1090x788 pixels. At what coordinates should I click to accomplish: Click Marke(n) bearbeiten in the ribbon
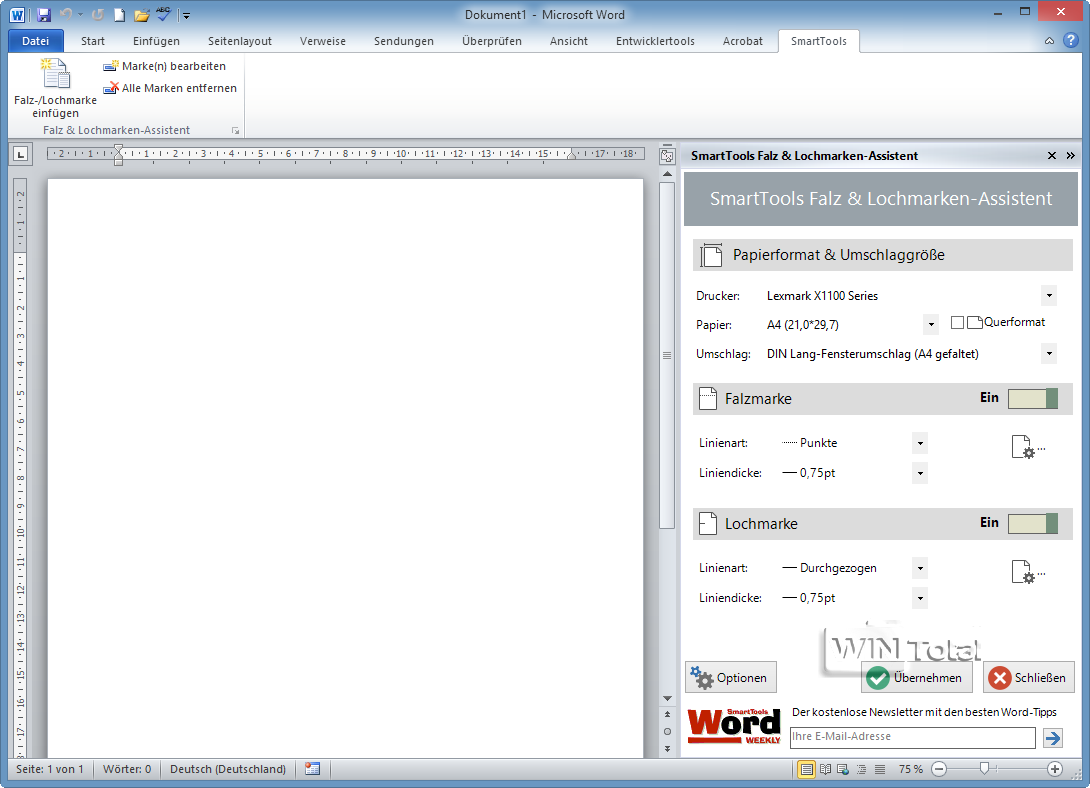point(165,66)
